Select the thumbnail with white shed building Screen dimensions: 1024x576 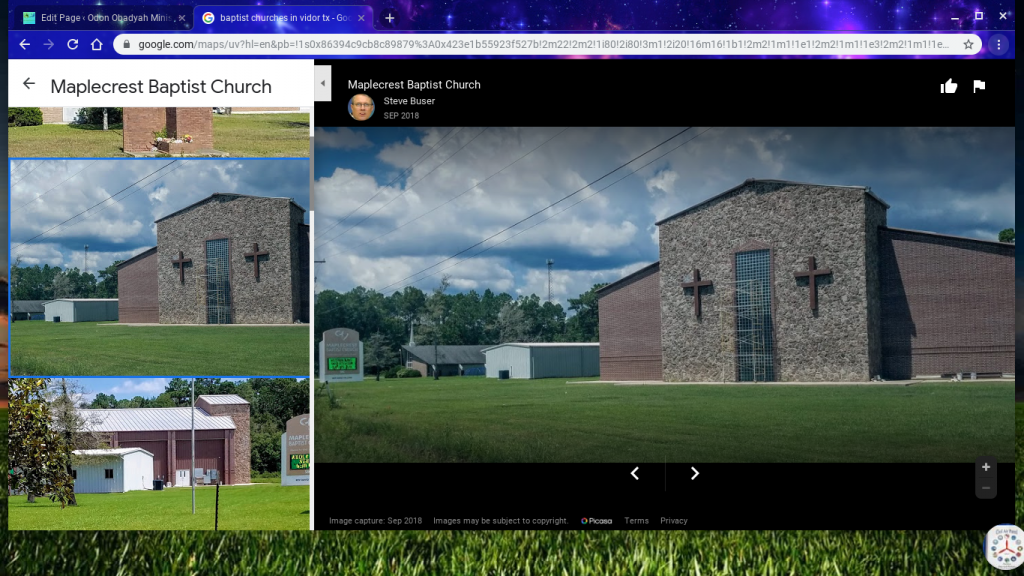[160, 454]
